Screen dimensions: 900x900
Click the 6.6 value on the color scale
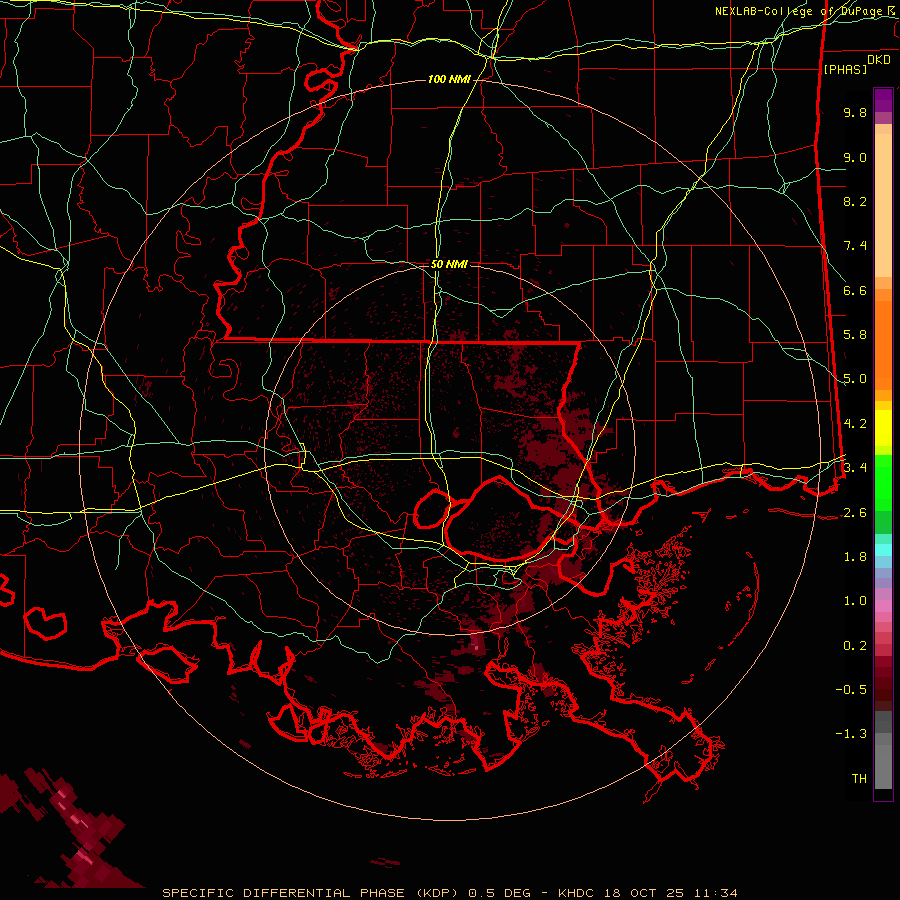point(855,290)
